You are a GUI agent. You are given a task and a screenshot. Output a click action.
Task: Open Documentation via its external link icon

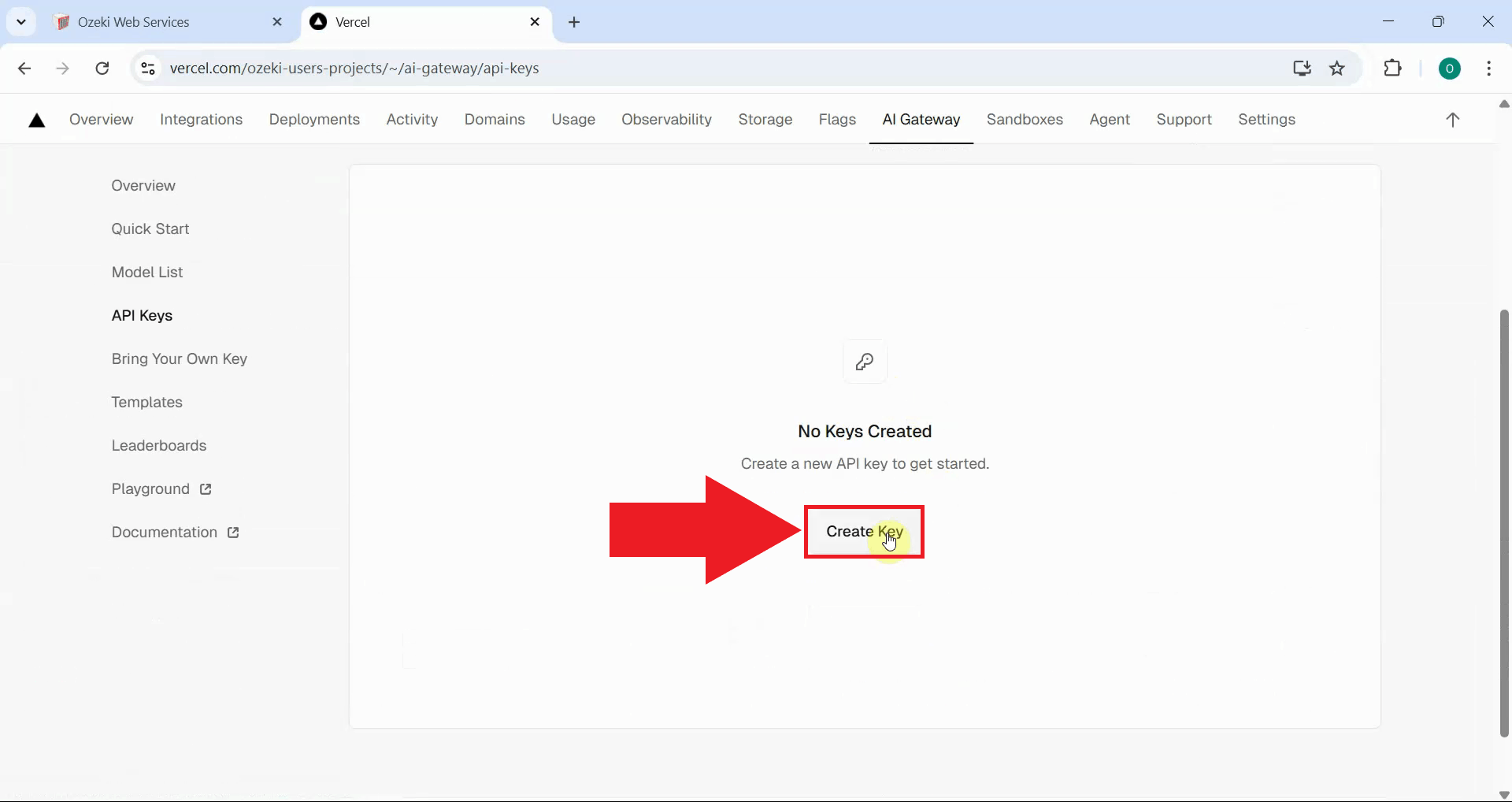(232, 532)
